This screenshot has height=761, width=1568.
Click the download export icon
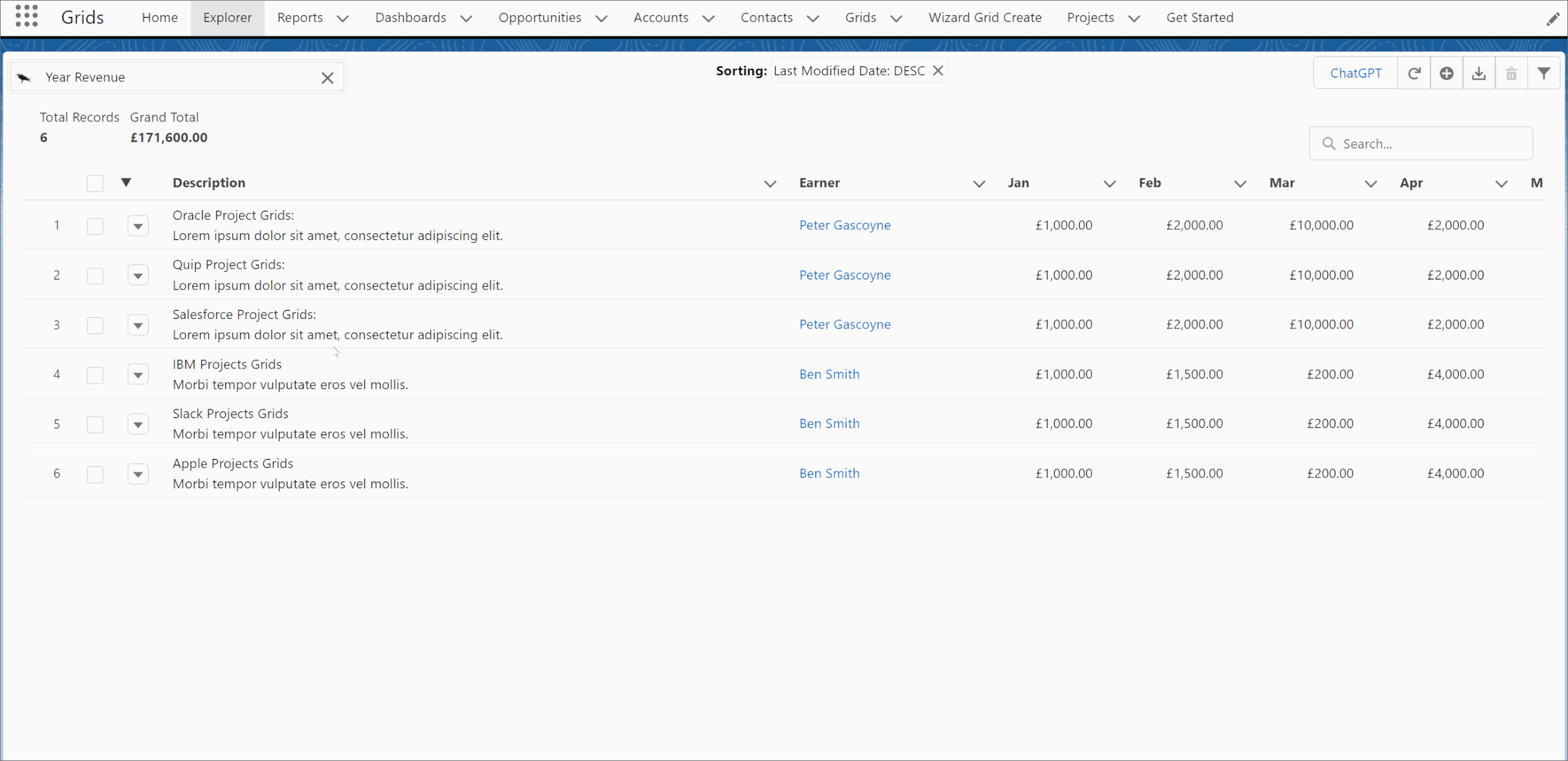[1479, 74]
